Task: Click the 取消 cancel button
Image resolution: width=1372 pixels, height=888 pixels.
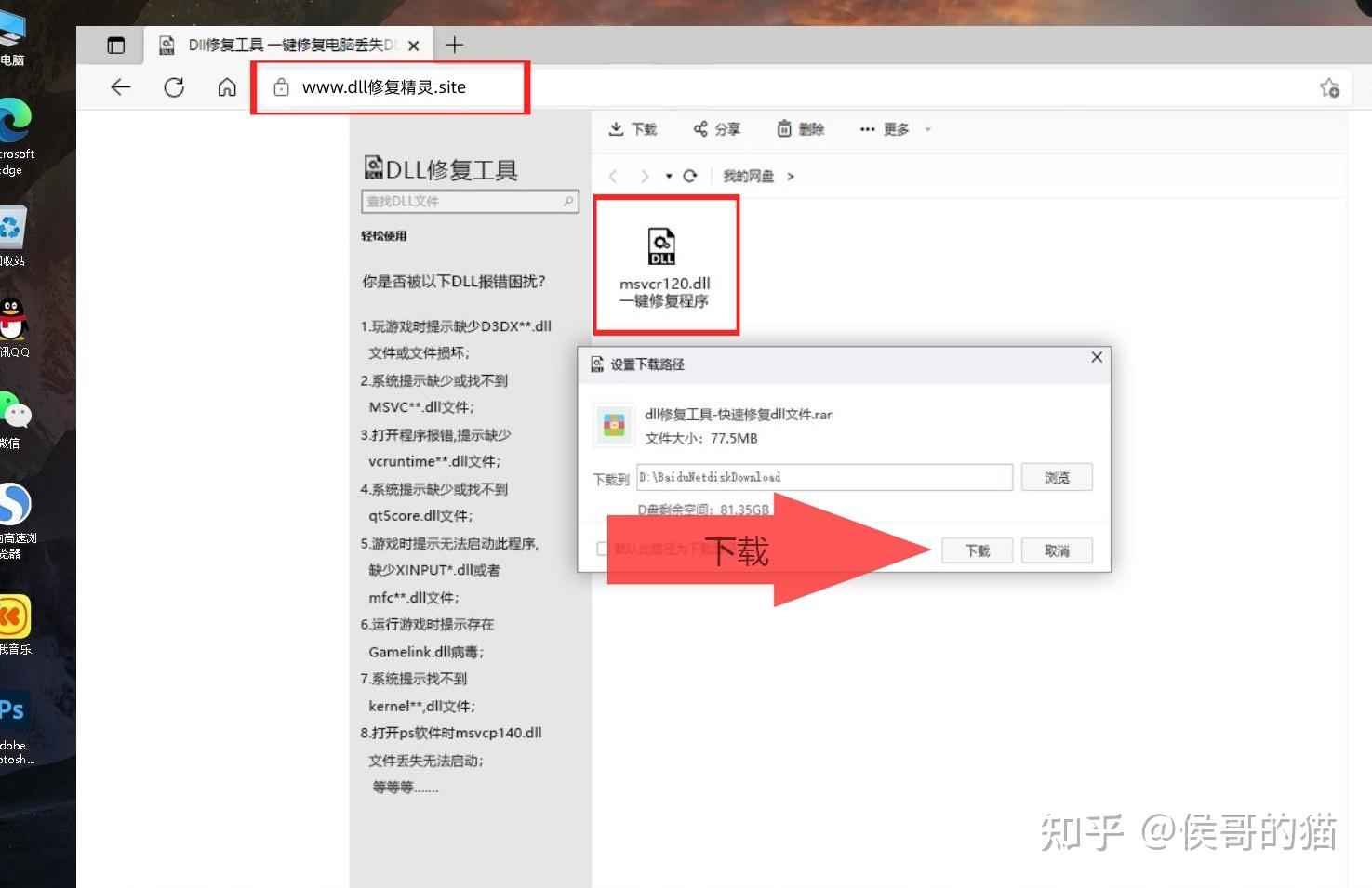Action: coord(1057,550)
